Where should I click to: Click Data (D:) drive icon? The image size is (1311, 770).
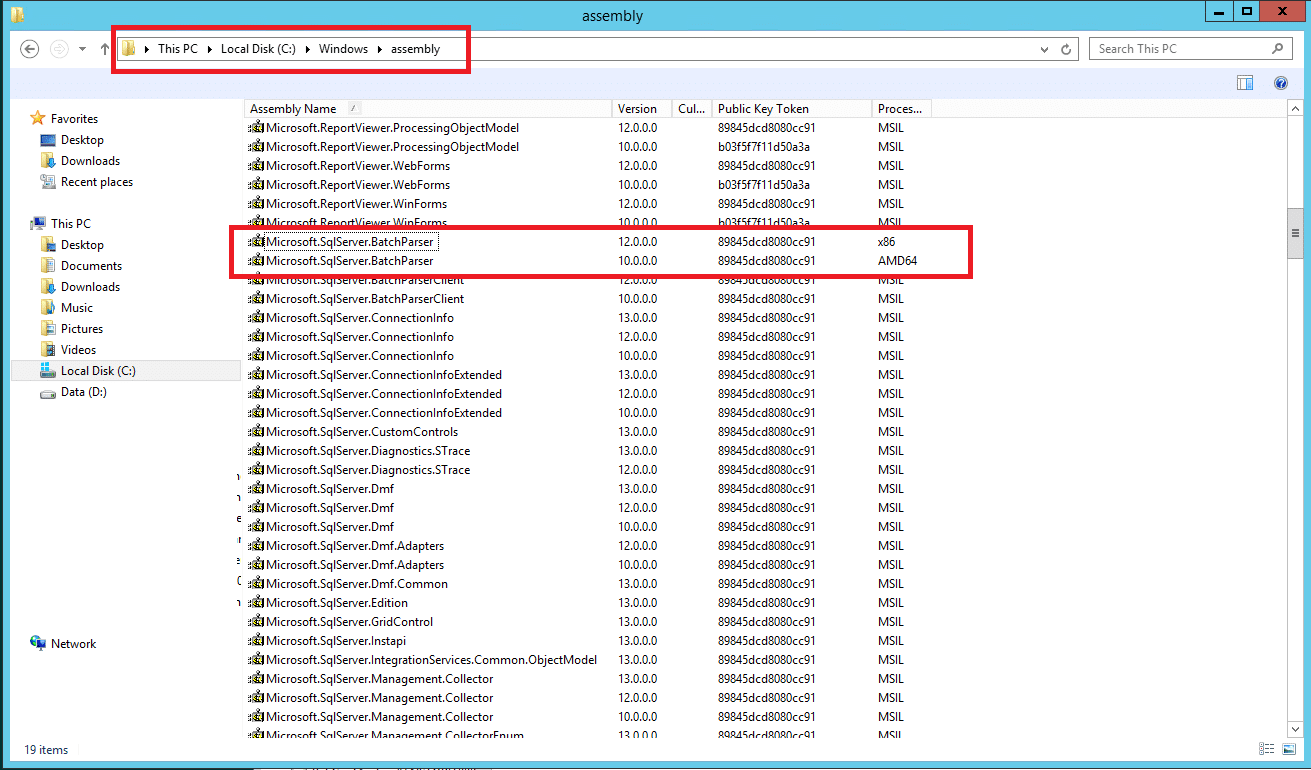point(48,393)
